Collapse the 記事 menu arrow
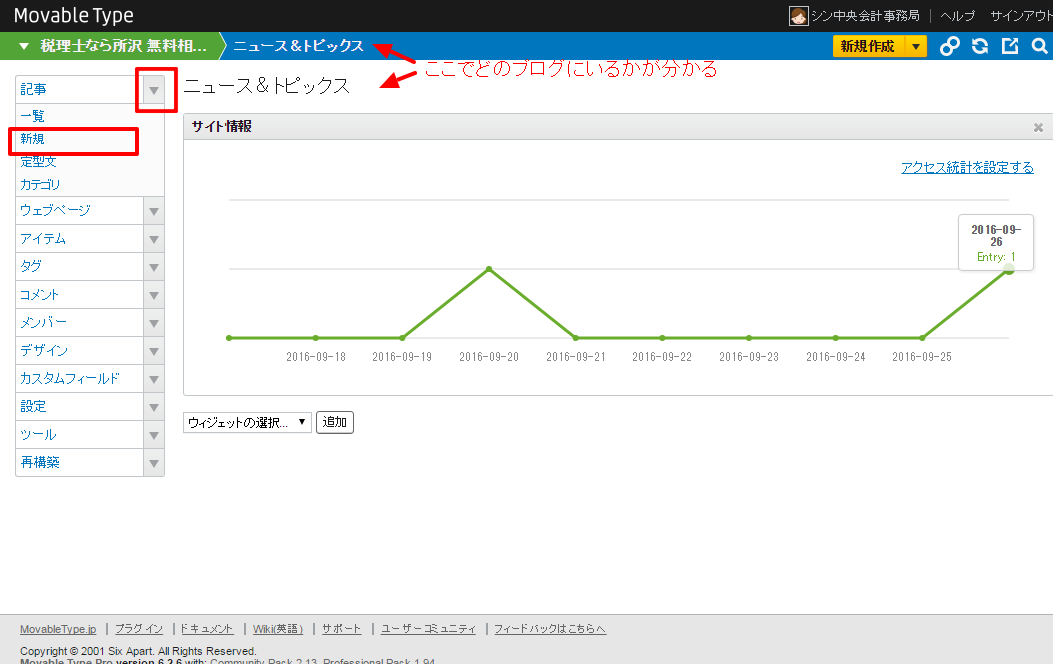 [154, 90]
